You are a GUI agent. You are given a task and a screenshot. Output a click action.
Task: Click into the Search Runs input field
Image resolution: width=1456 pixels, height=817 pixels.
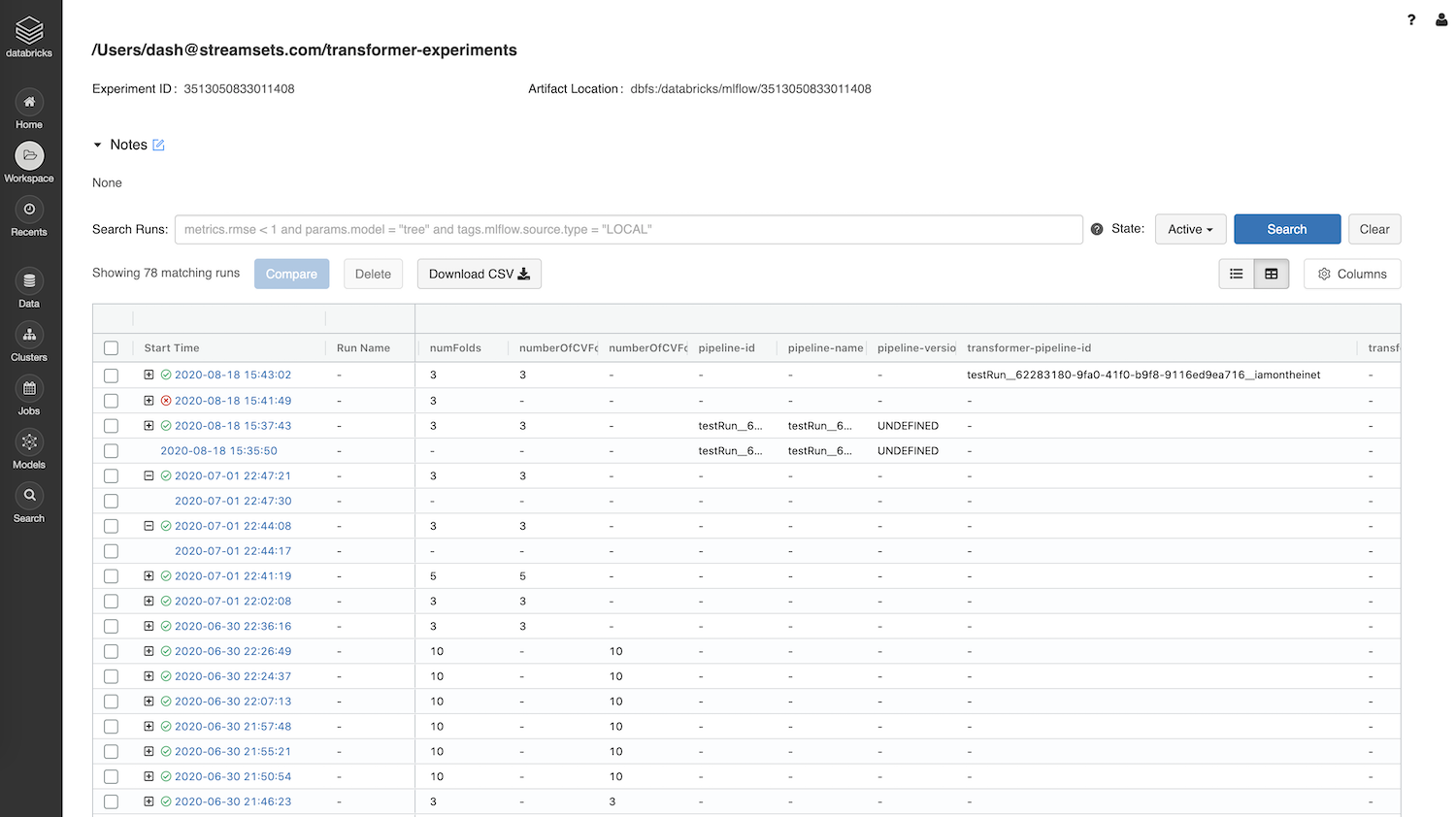[628, 229]
